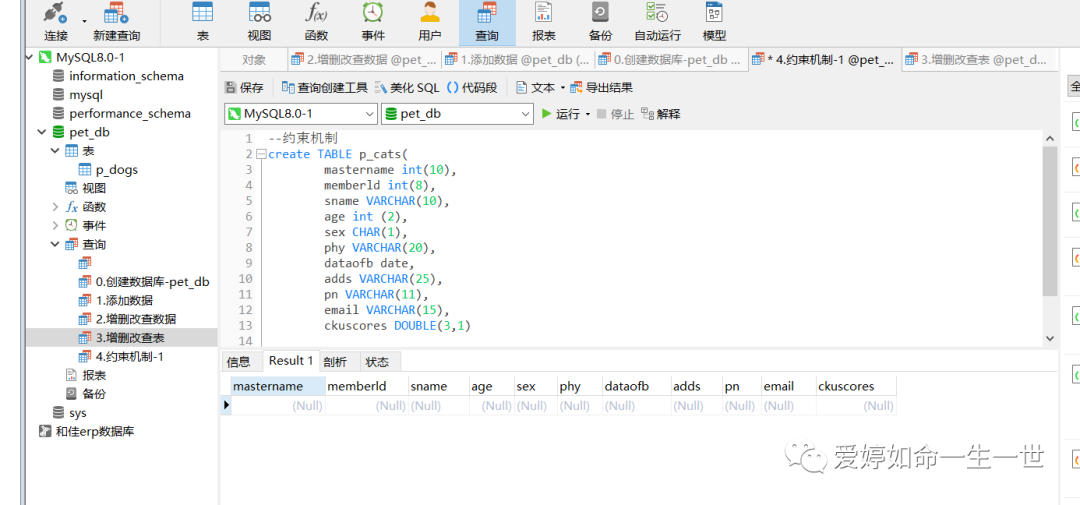
Task: Expand the 事件 tree node
Action: [55, 225]
